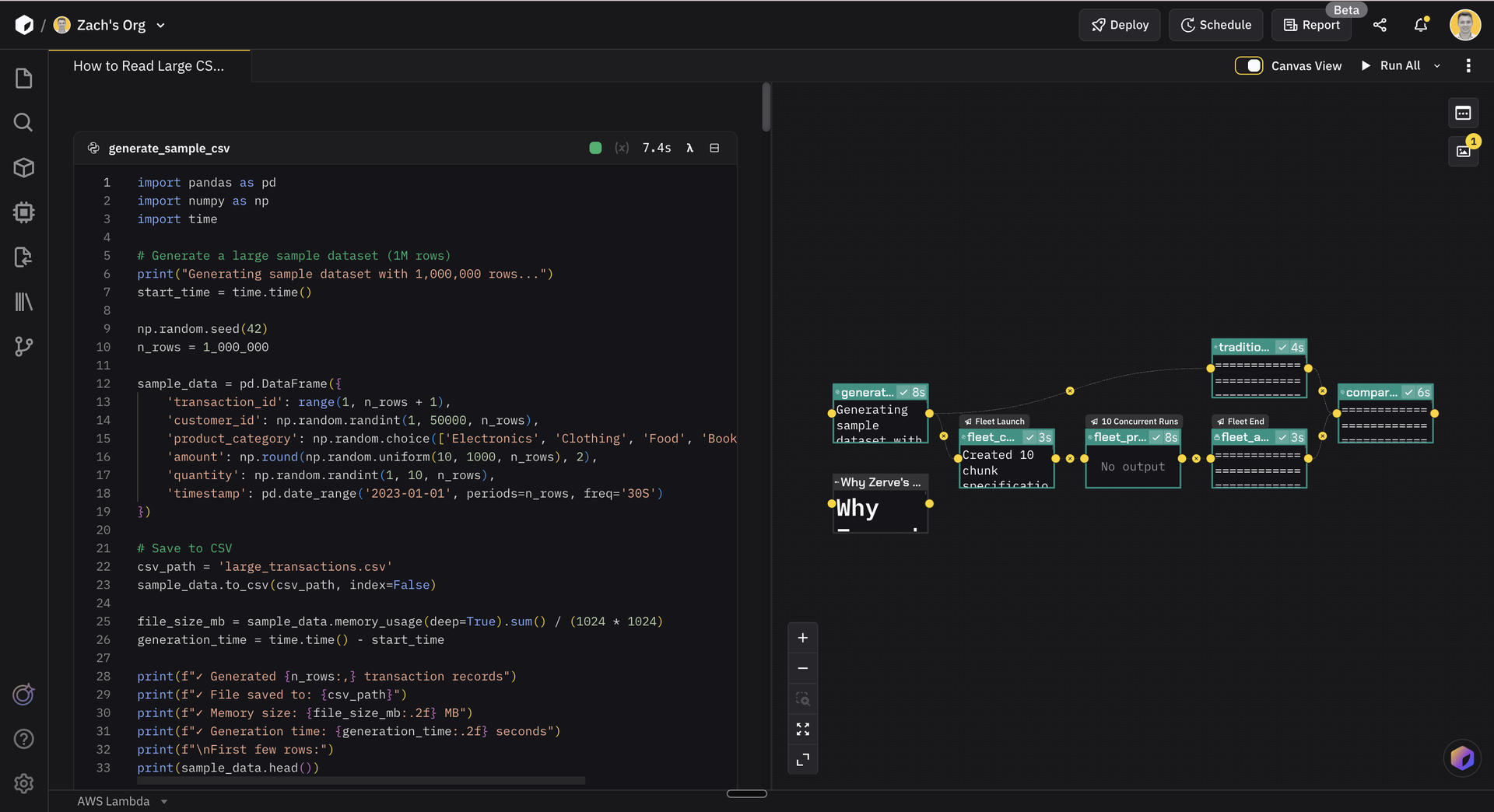Image resolution: width=1494 pixels, height=812 pixels.
Task: Select the How to Read Large CS... tab
Action: point(149,66)
